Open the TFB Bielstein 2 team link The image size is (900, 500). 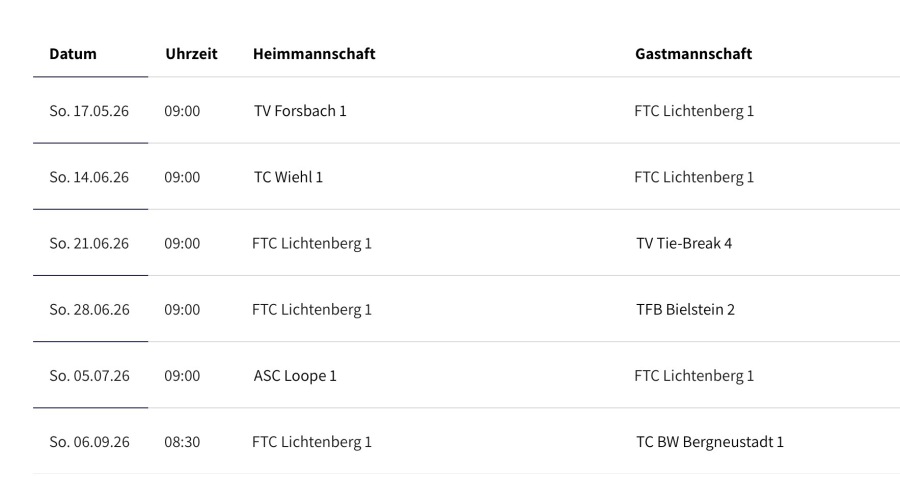click(x=685, y=309)
